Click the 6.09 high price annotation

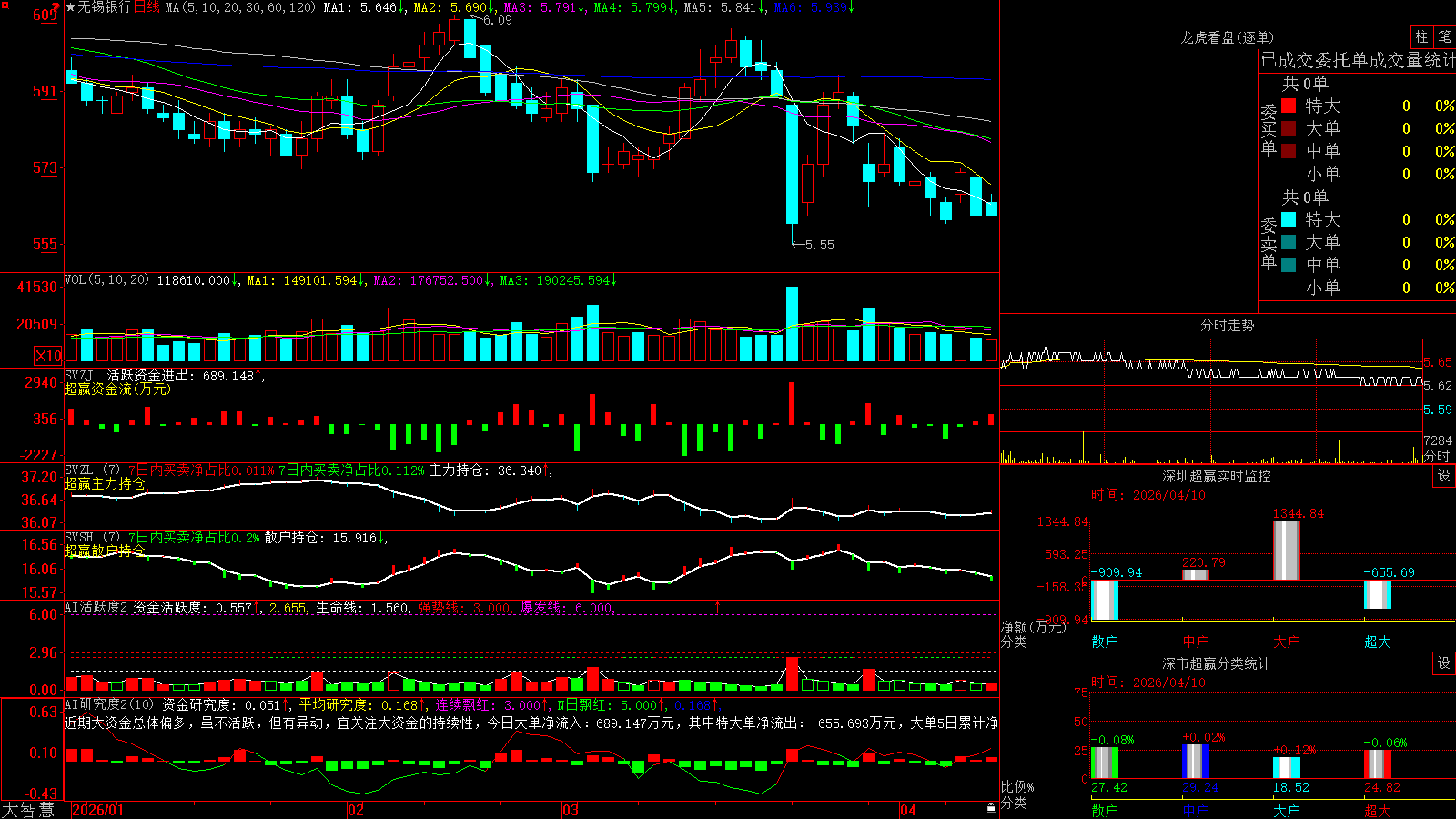(x=497, y=20)
